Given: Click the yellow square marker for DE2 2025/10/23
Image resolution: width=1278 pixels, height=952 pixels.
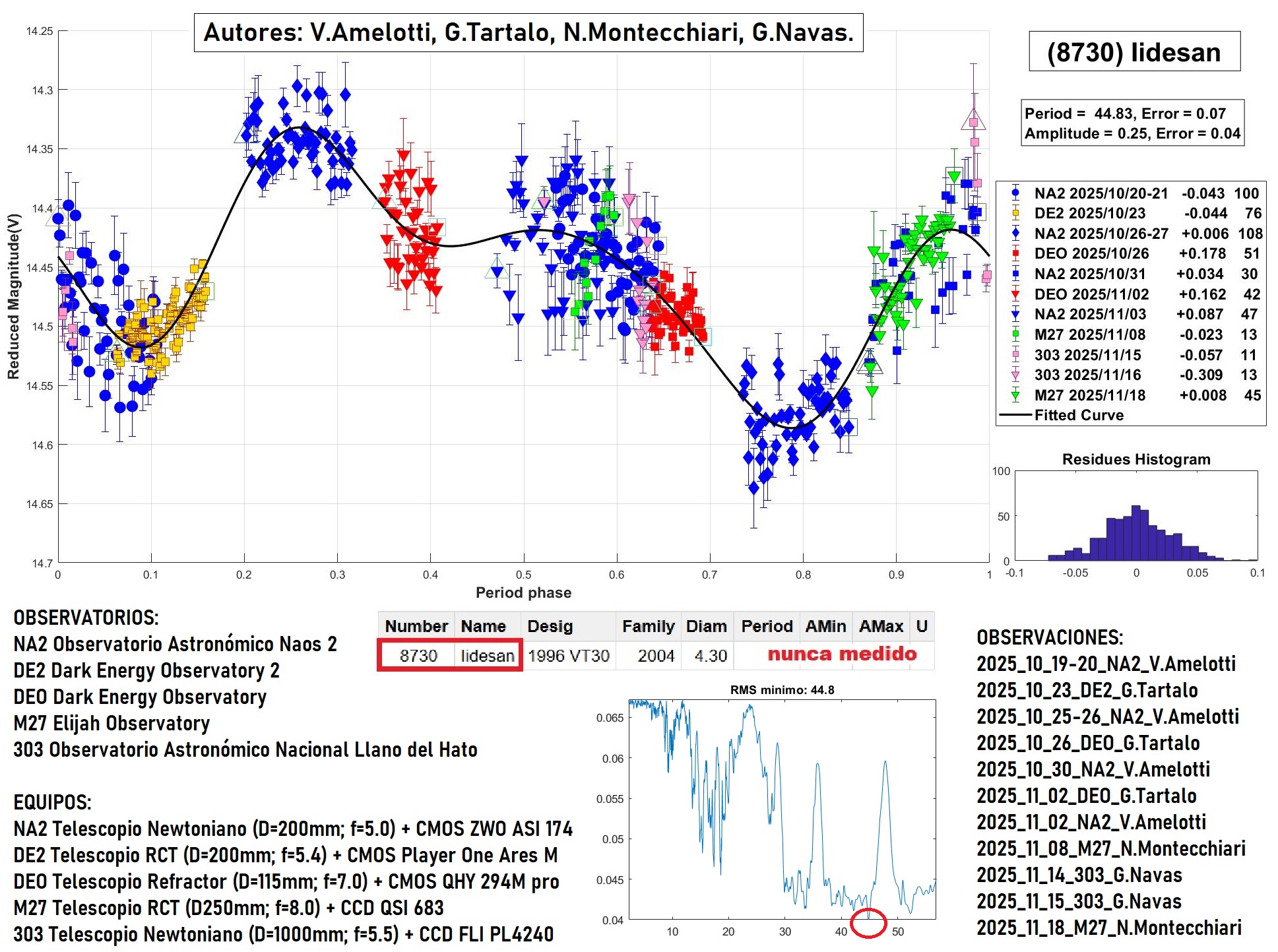Looking at the screenshot, I should click(x=1015, y=213).
